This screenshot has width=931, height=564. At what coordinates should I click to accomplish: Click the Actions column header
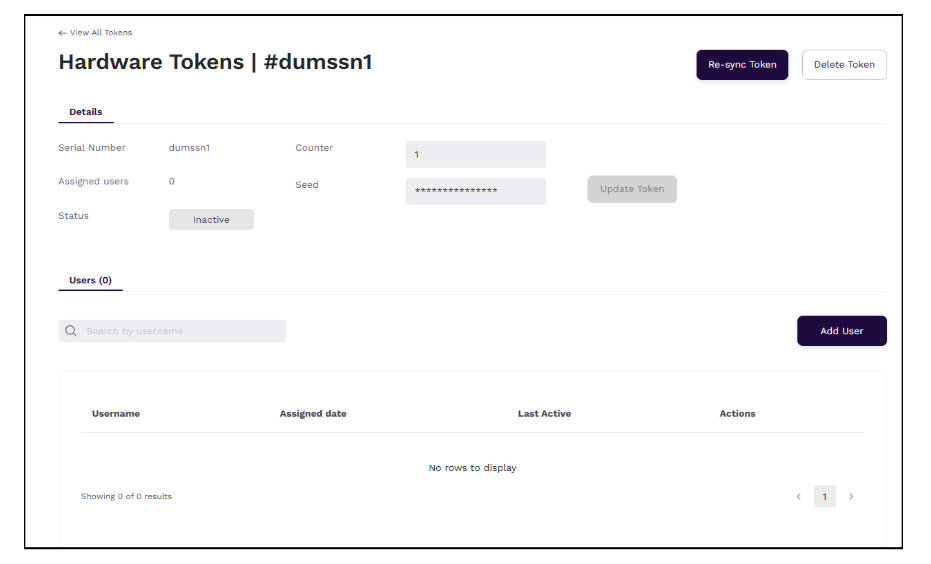point(737,414)
